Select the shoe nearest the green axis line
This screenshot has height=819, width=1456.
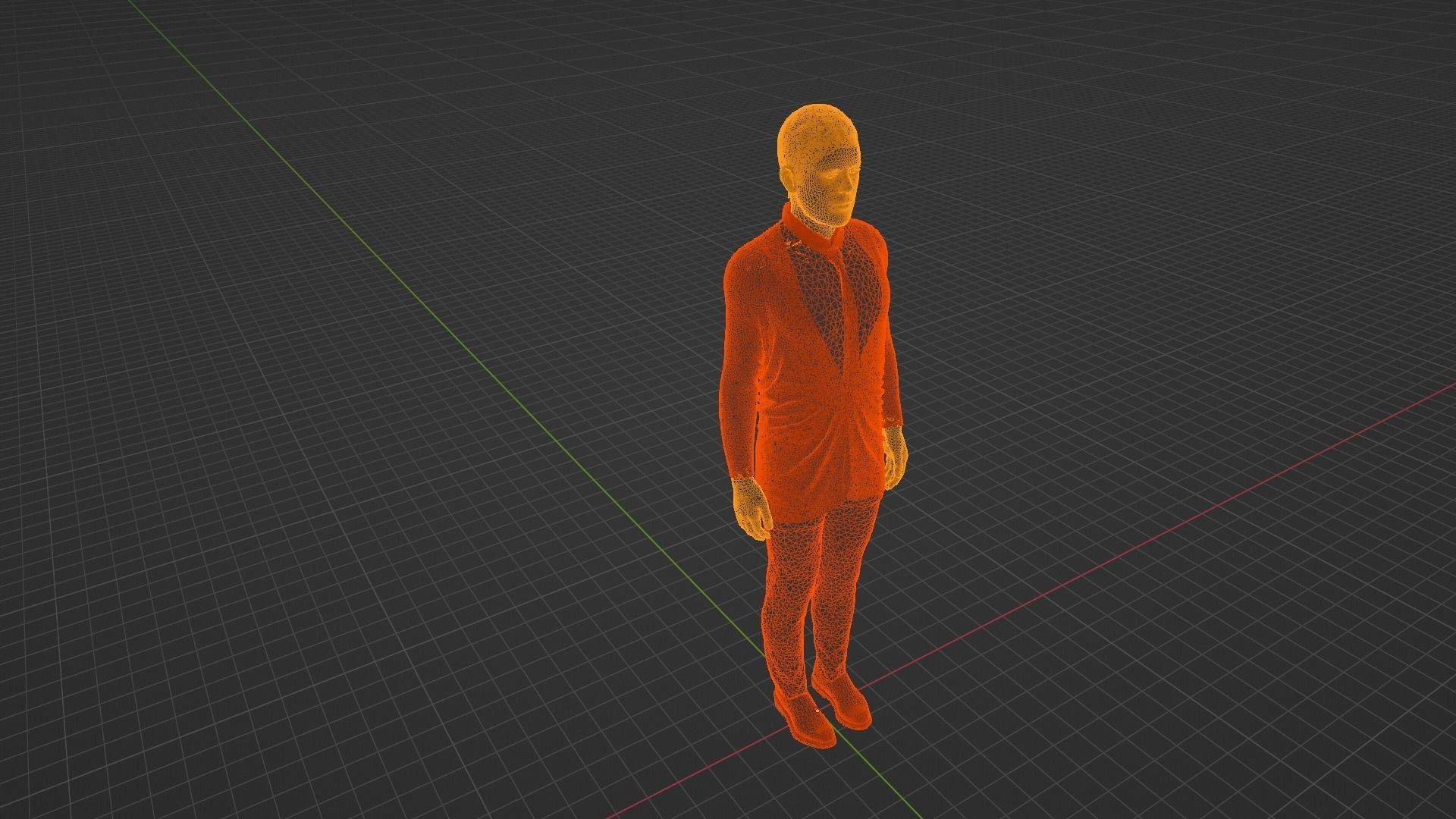pyautogui.click(x=804, y=718)
